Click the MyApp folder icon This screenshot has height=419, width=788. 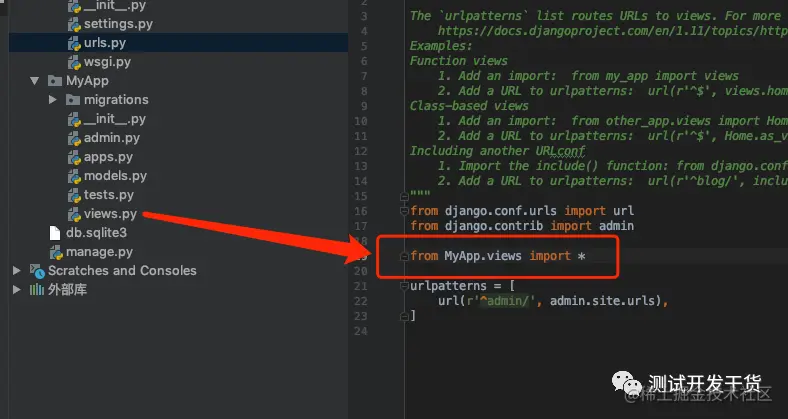[55, 80]
